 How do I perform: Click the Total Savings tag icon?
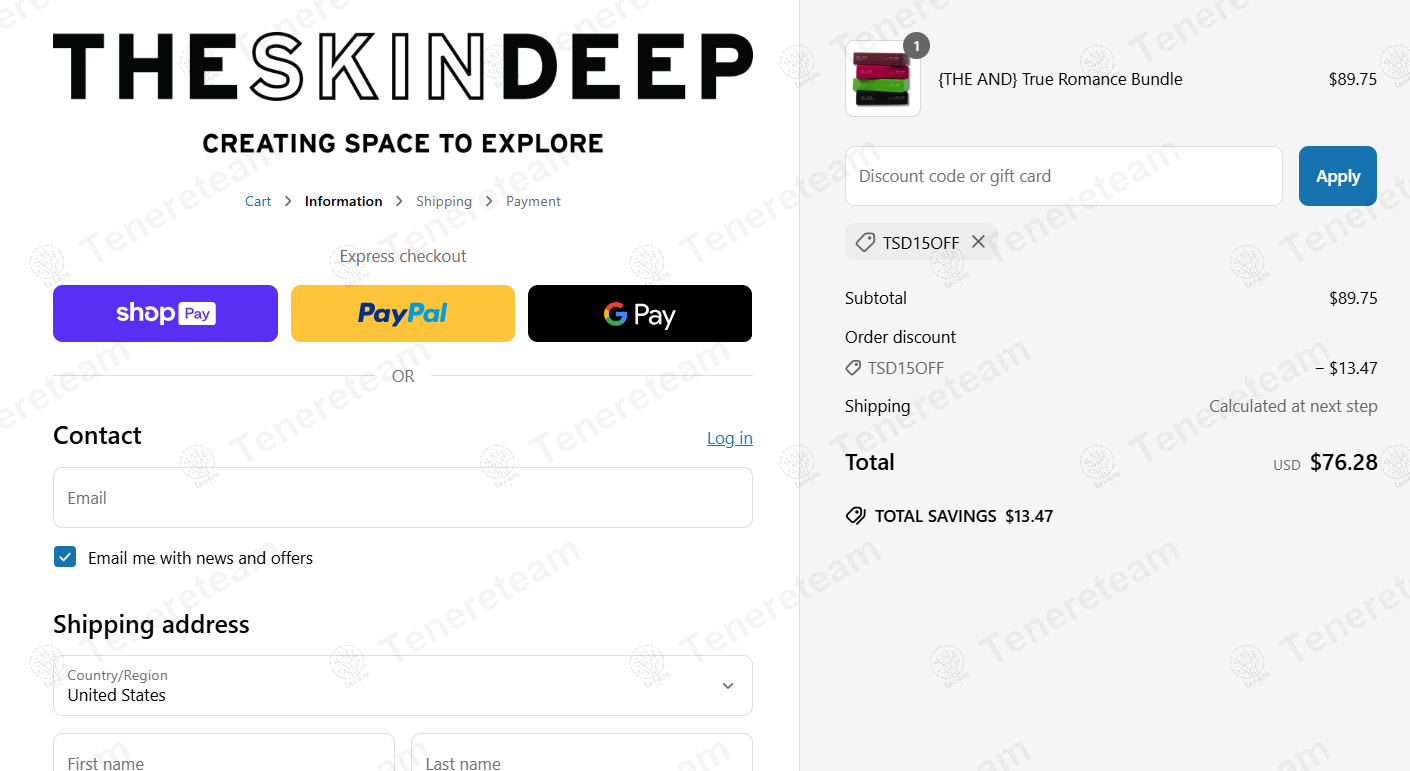(x=855, y=516)
